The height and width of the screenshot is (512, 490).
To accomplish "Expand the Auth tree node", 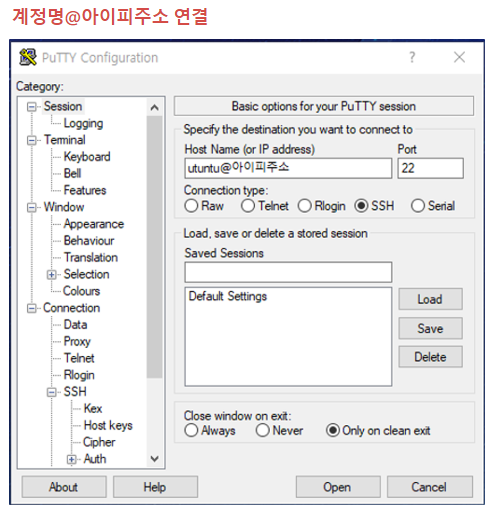I will (71, 459).
